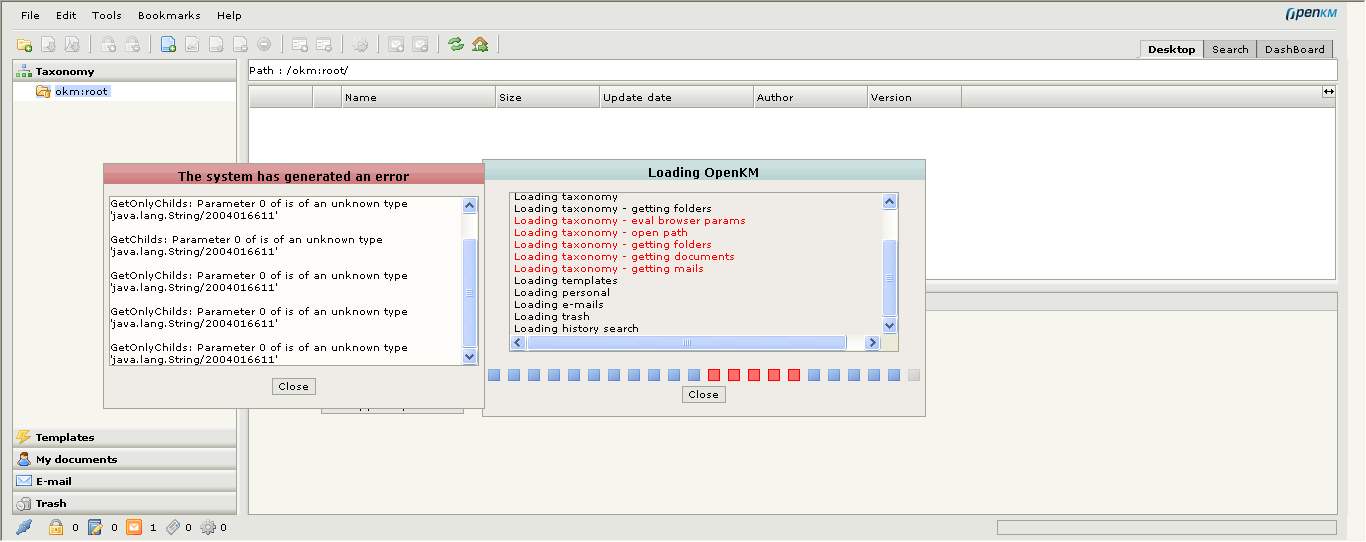Click the Delete toolbar icon
The height and width of the screenshot is (542, 1366).
[264, 44]
